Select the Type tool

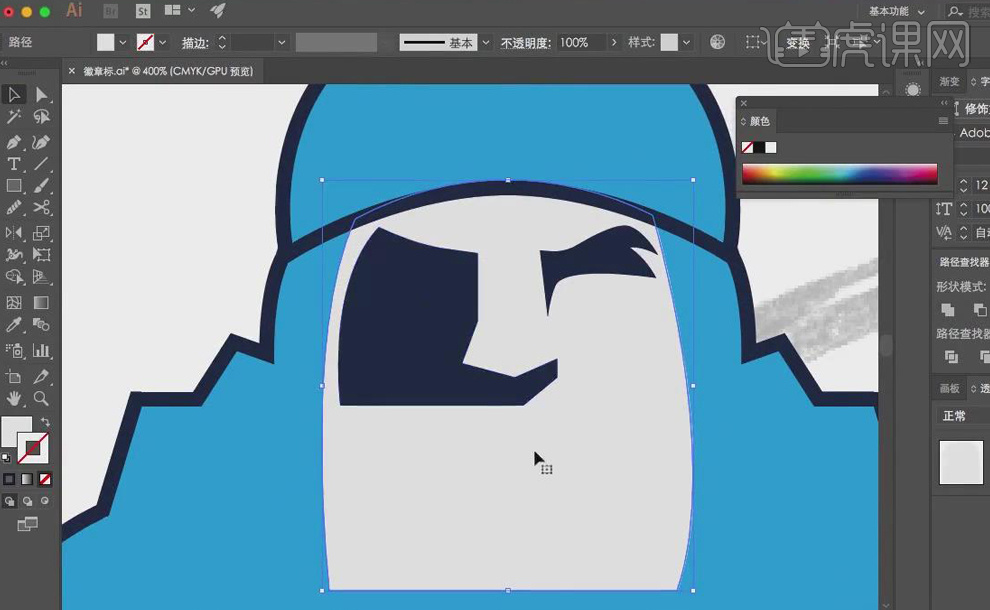point(14,164)
